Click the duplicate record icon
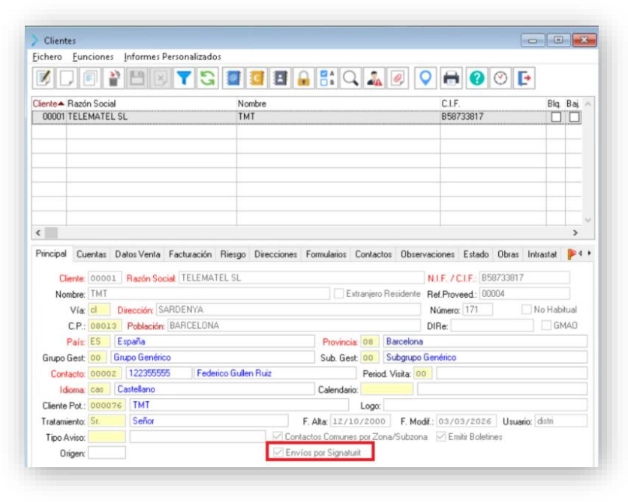The width and height of the screenshot is (628, 502). [90, 78]
